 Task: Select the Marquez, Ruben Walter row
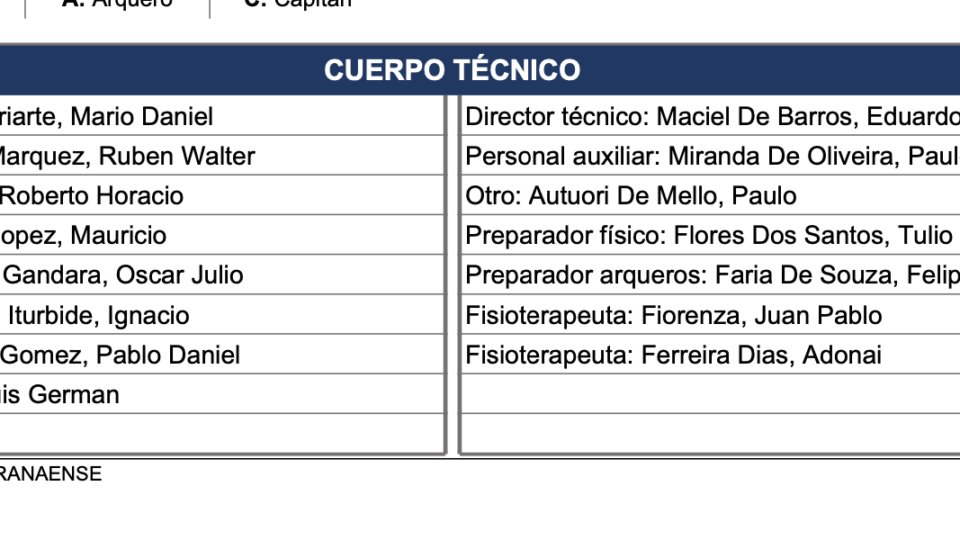click(222, 156)
